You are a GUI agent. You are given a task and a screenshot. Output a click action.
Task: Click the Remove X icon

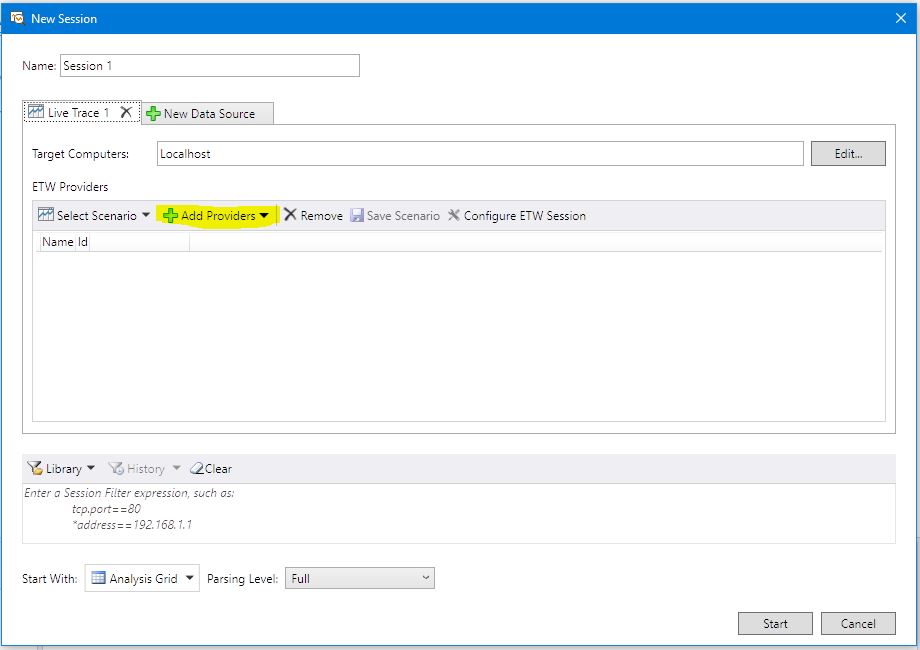click(290, 215)
